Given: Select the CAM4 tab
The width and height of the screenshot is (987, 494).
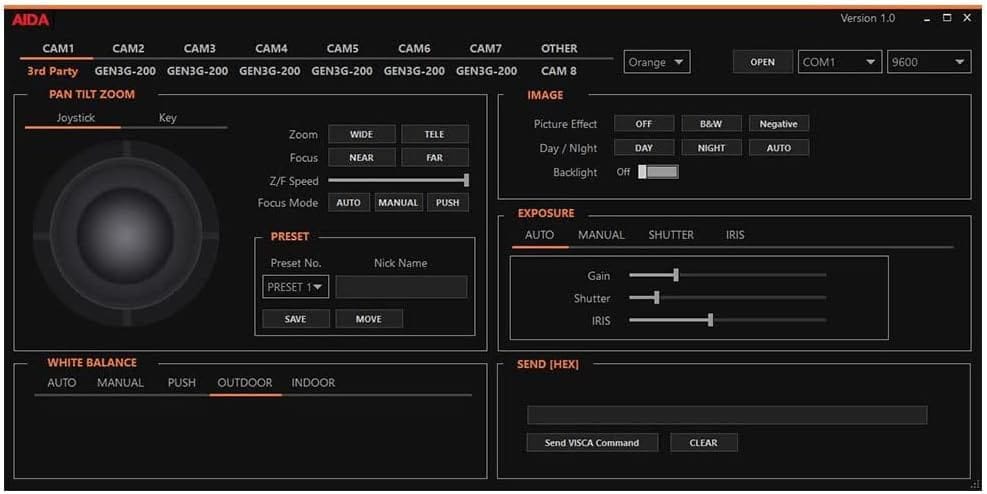Looking at the screenshot, I should tap(271, 48).
